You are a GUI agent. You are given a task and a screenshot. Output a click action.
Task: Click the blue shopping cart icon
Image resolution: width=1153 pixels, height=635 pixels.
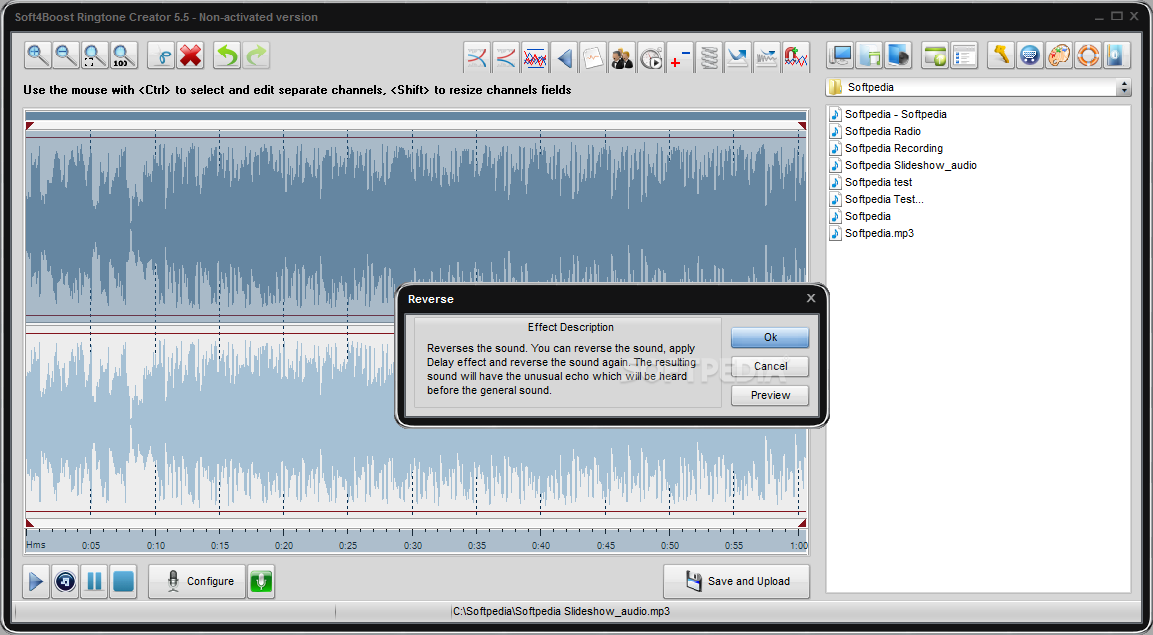pyautogui.click(x=1030, y=55)
